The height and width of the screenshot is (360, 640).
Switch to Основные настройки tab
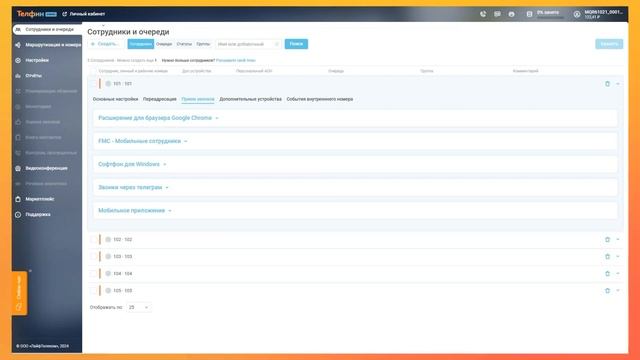pyautogui.click(x=116, y=99)
